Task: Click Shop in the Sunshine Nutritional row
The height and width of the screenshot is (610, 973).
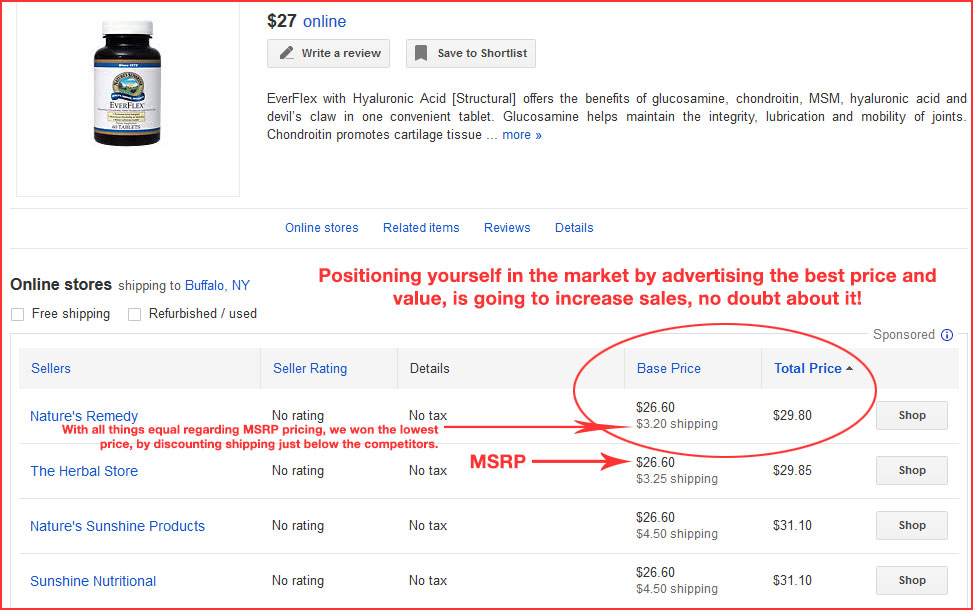Action: pos(912,580)
